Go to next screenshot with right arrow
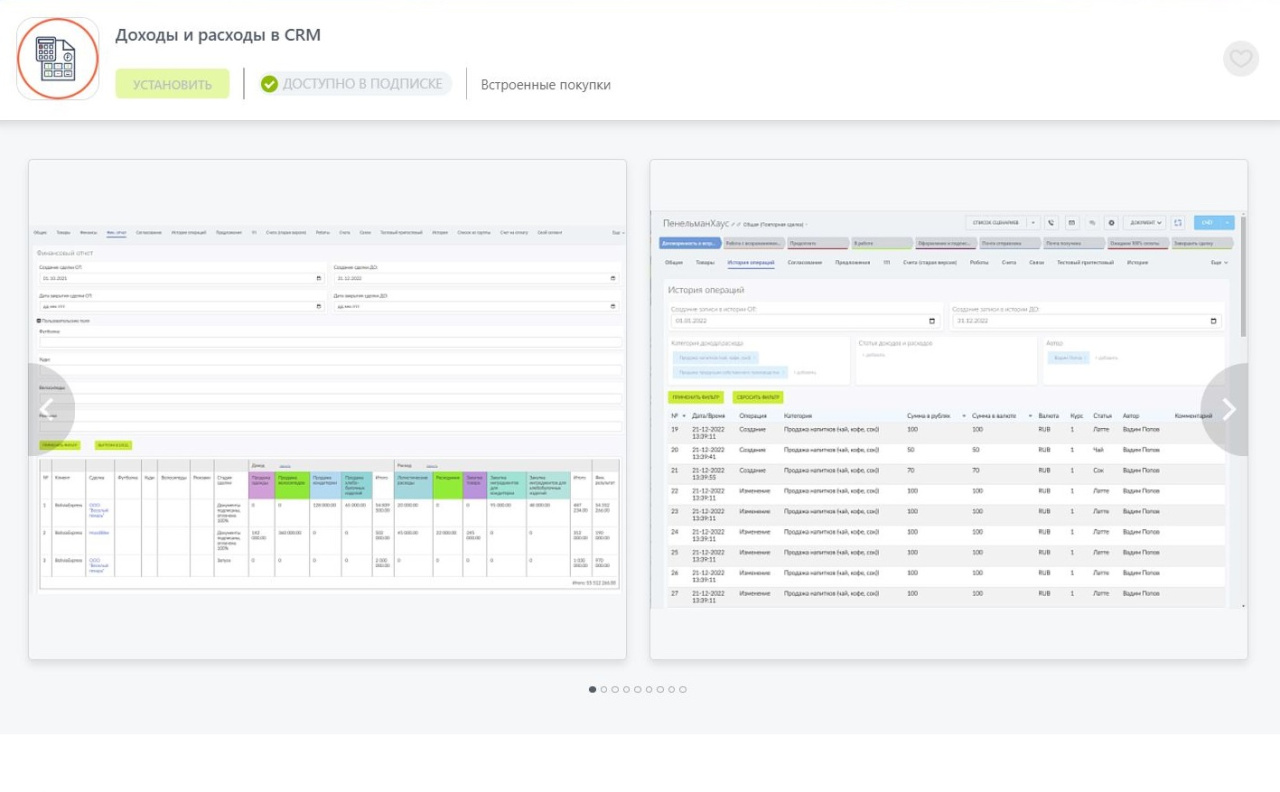 pyautogui.click(x=1229, y=410)
